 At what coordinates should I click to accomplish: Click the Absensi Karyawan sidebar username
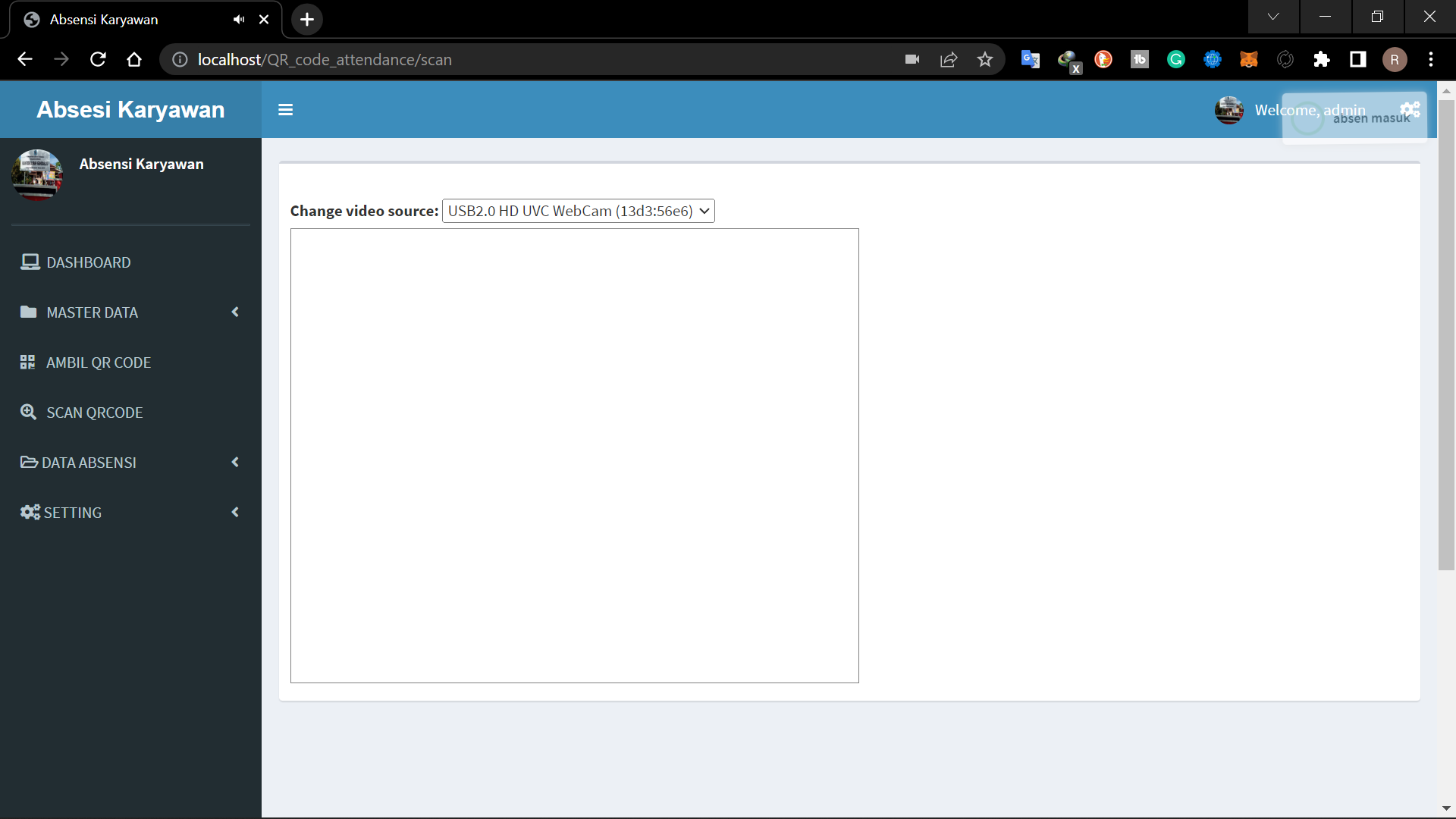click(x=141, y=164)
